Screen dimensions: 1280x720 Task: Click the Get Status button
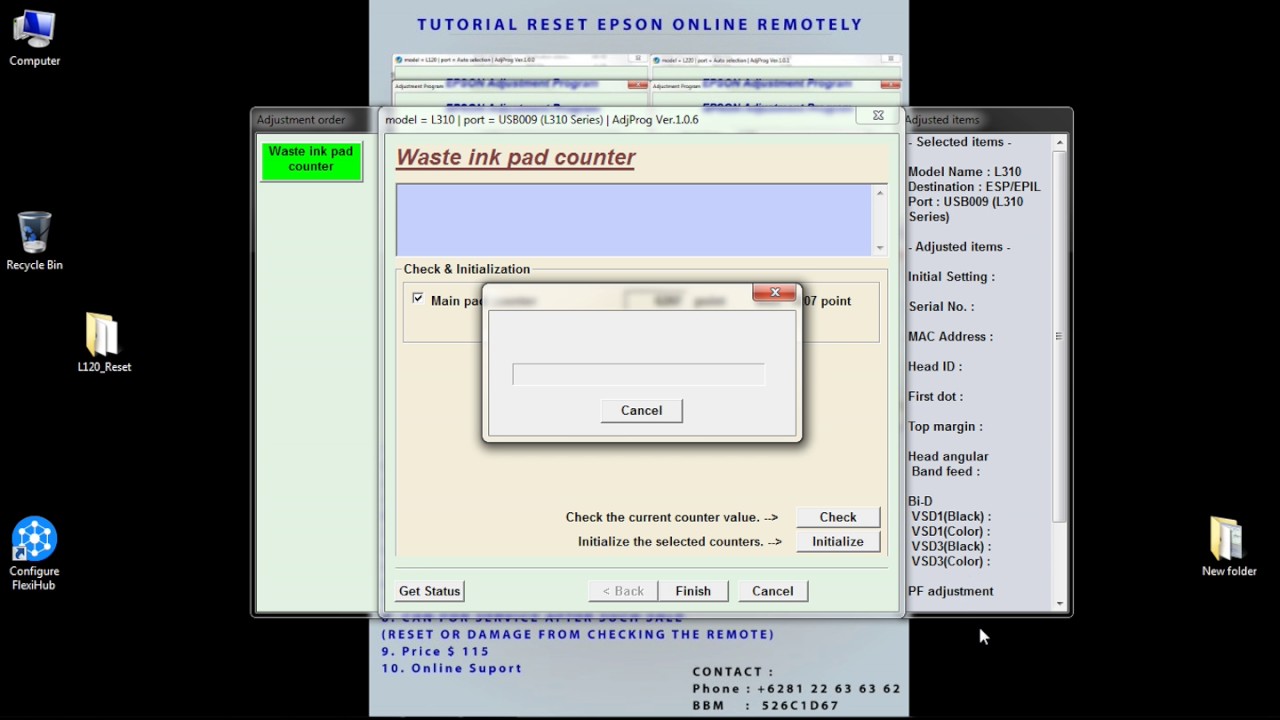point(430,591)
